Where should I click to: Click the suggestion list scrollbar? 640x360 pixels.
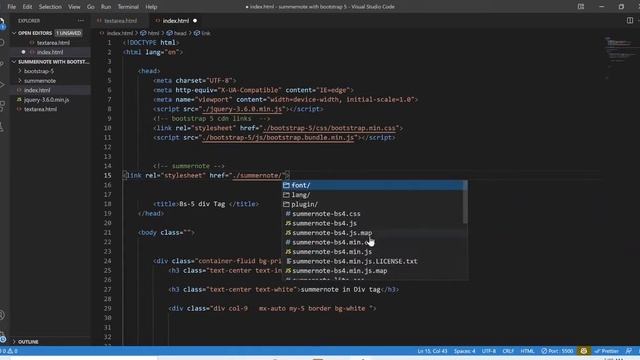click(x=465, y=202)
